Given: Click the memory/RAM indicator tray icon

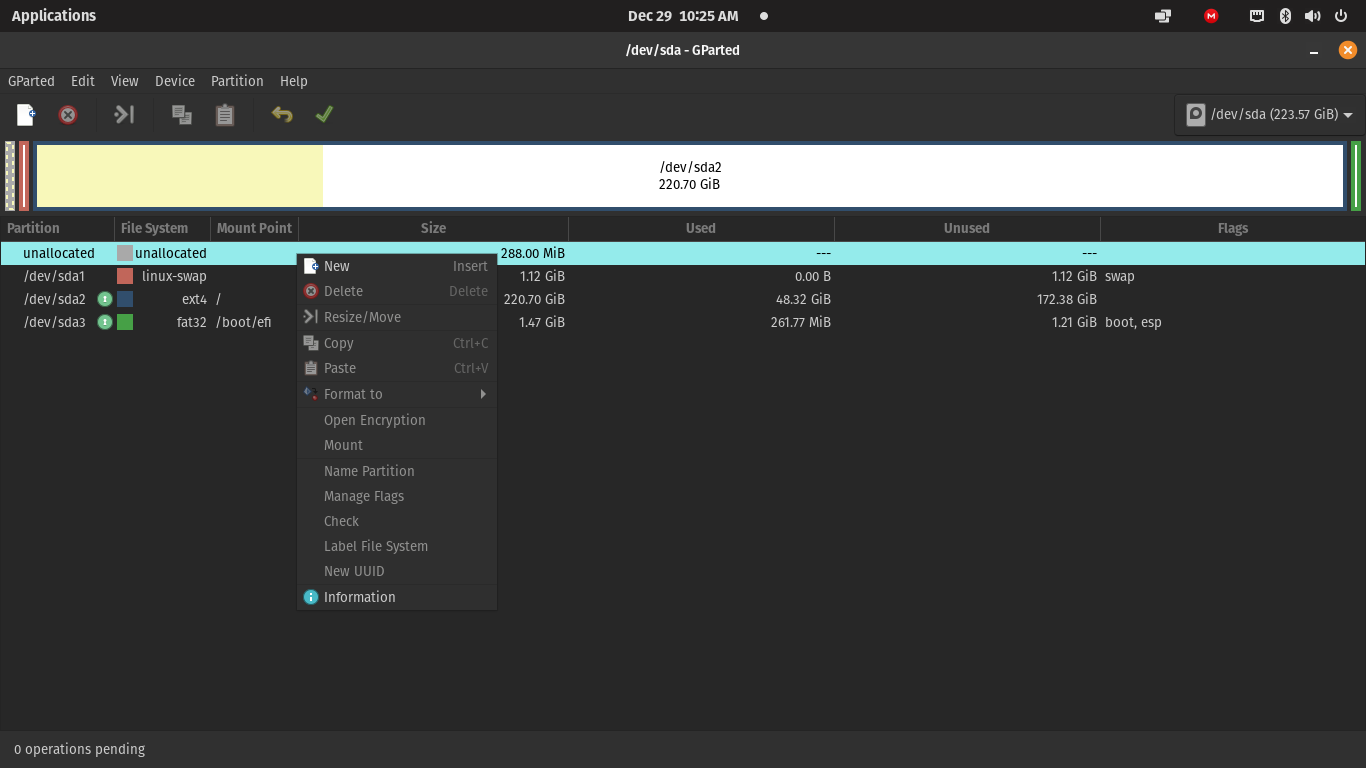Looking at the screenshot, I should pos(1257,16).
